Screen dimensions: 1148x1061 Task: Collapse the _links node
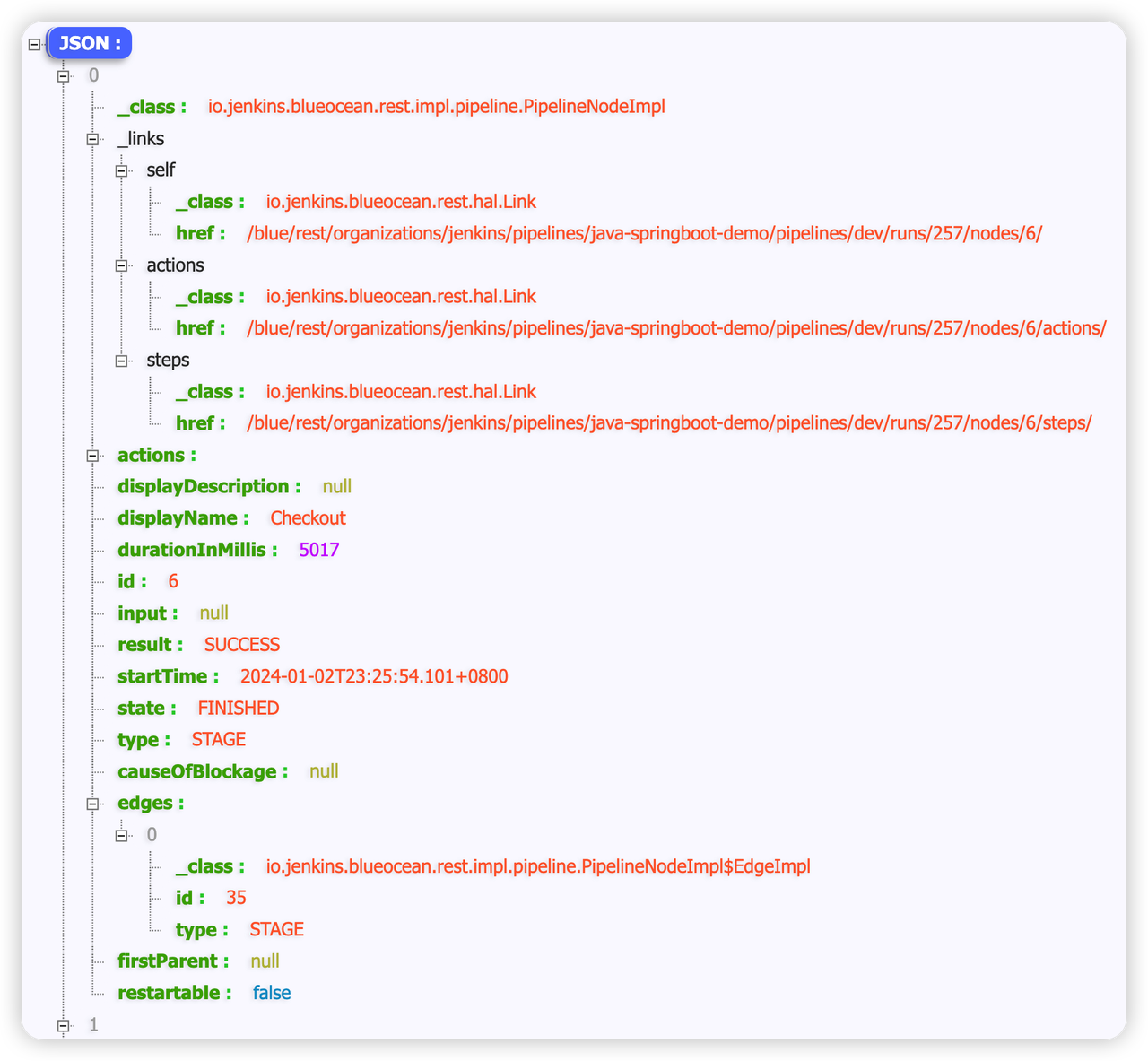(x=92, y=139)
